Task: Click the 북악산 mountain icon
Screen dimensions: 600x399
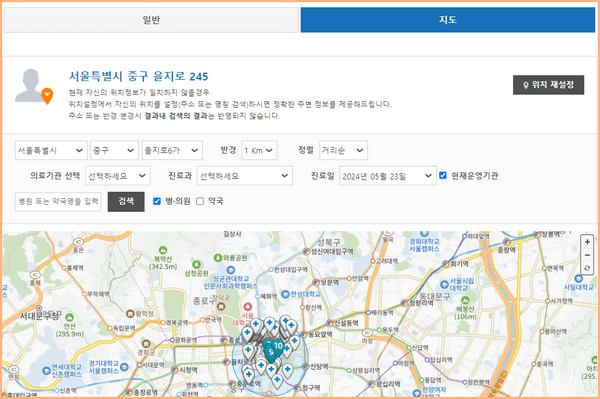Action: click(163, 250)
